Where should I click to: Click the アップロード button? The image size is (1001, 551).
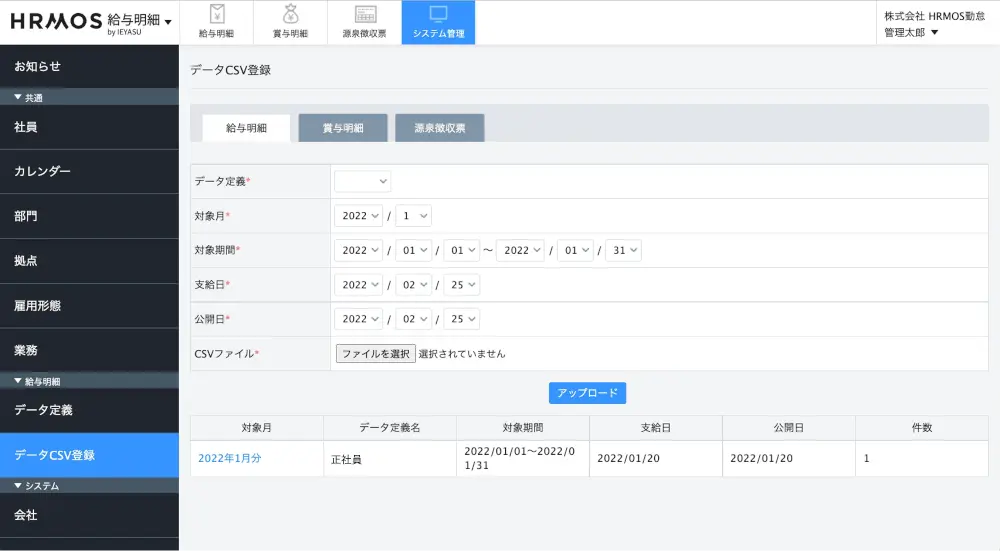(587, 393)
